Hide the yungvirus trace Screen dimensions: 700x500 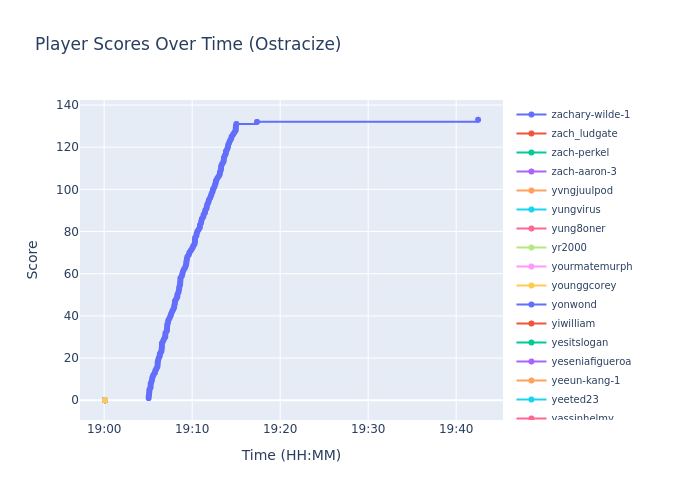click(x=578, y=210)
